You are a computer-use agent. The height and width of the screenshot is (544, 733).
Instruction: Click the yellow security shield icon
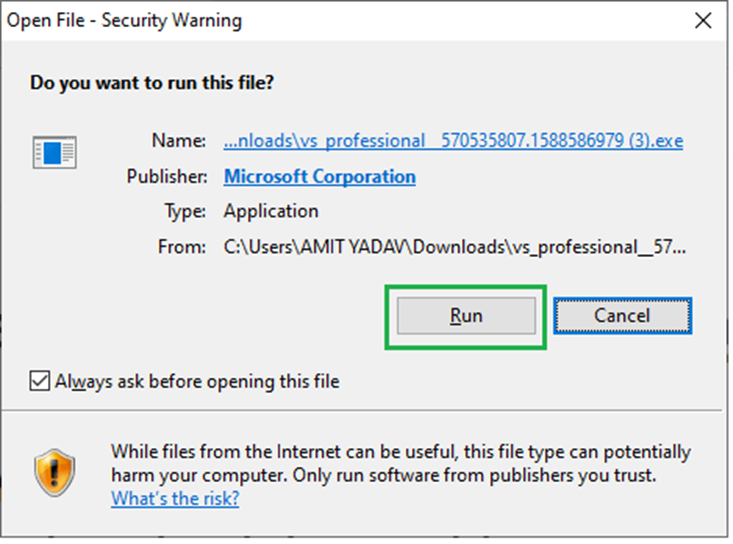[x=54, y=470]
